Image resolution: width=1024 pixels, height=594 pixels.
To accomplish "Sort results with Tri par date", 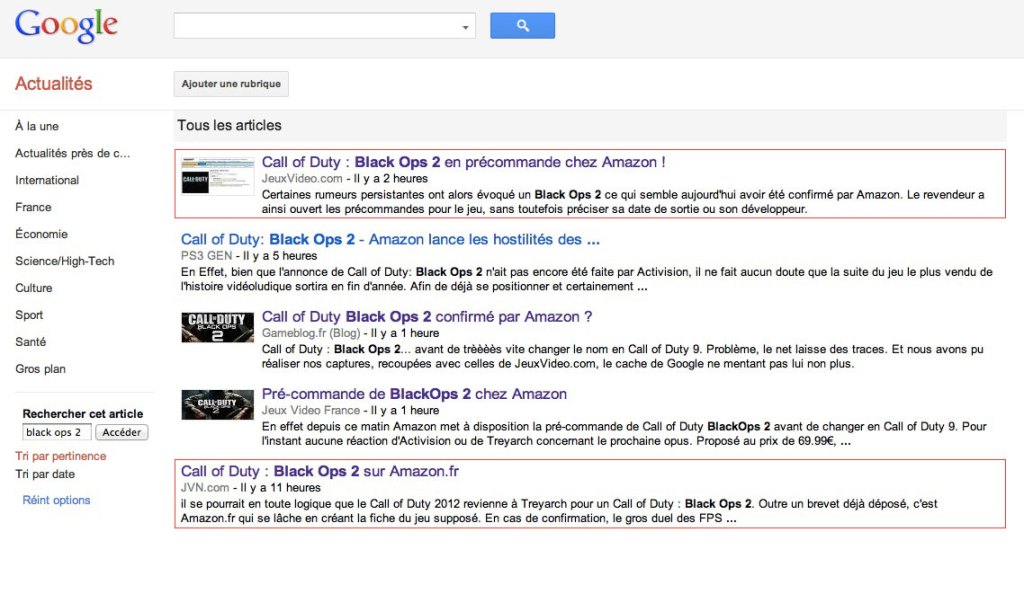I will [45, 474].
